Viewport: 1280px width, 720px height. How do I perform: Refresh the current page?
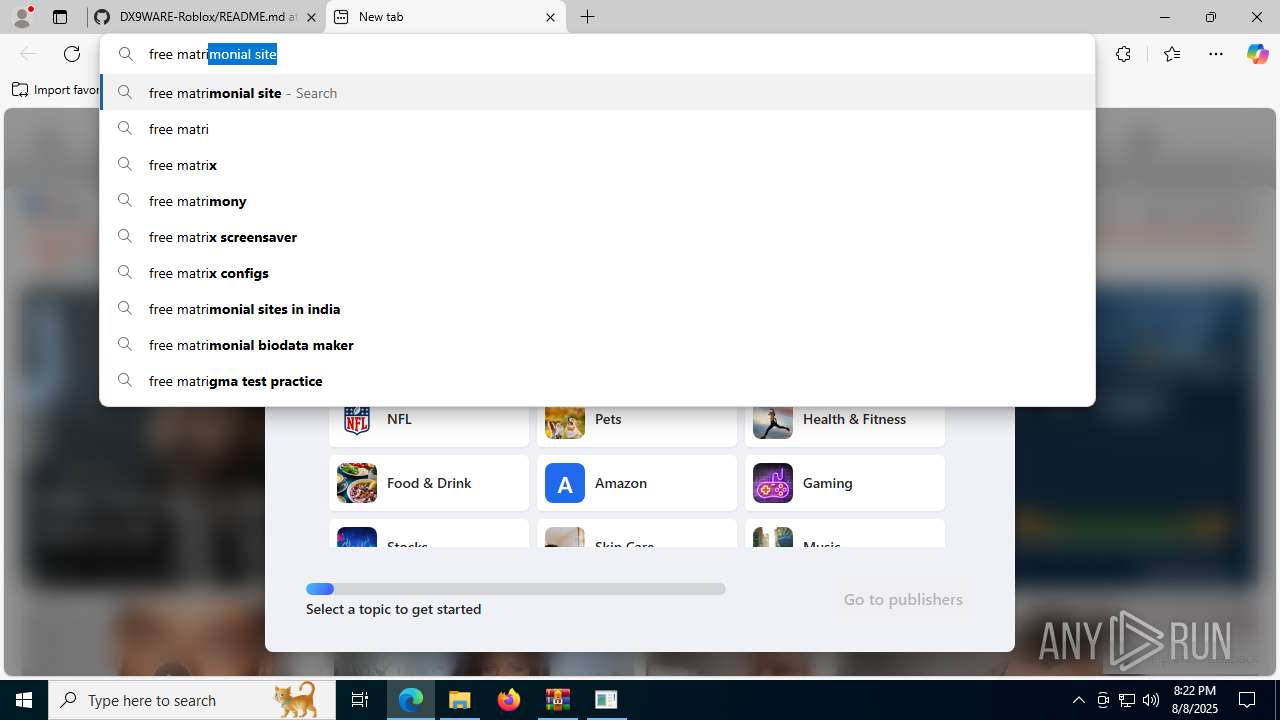click(x=72, y=54)
